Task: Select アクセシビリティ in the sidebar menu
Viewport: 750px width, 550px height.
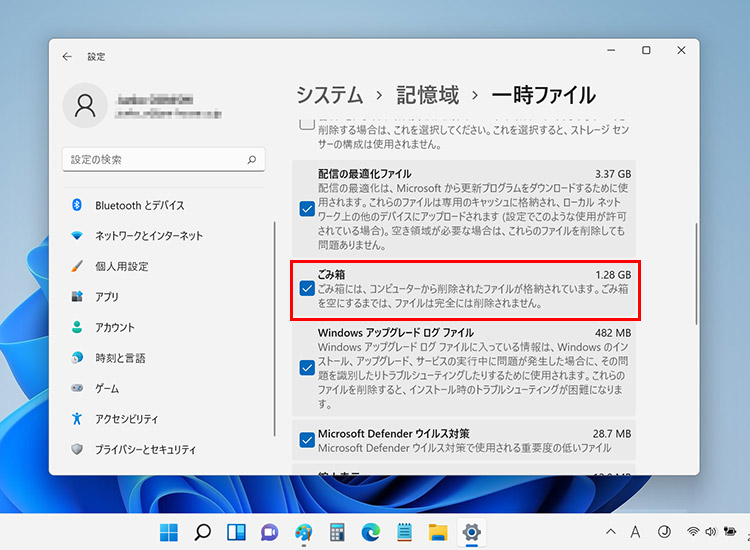Action: pos(126,419)
